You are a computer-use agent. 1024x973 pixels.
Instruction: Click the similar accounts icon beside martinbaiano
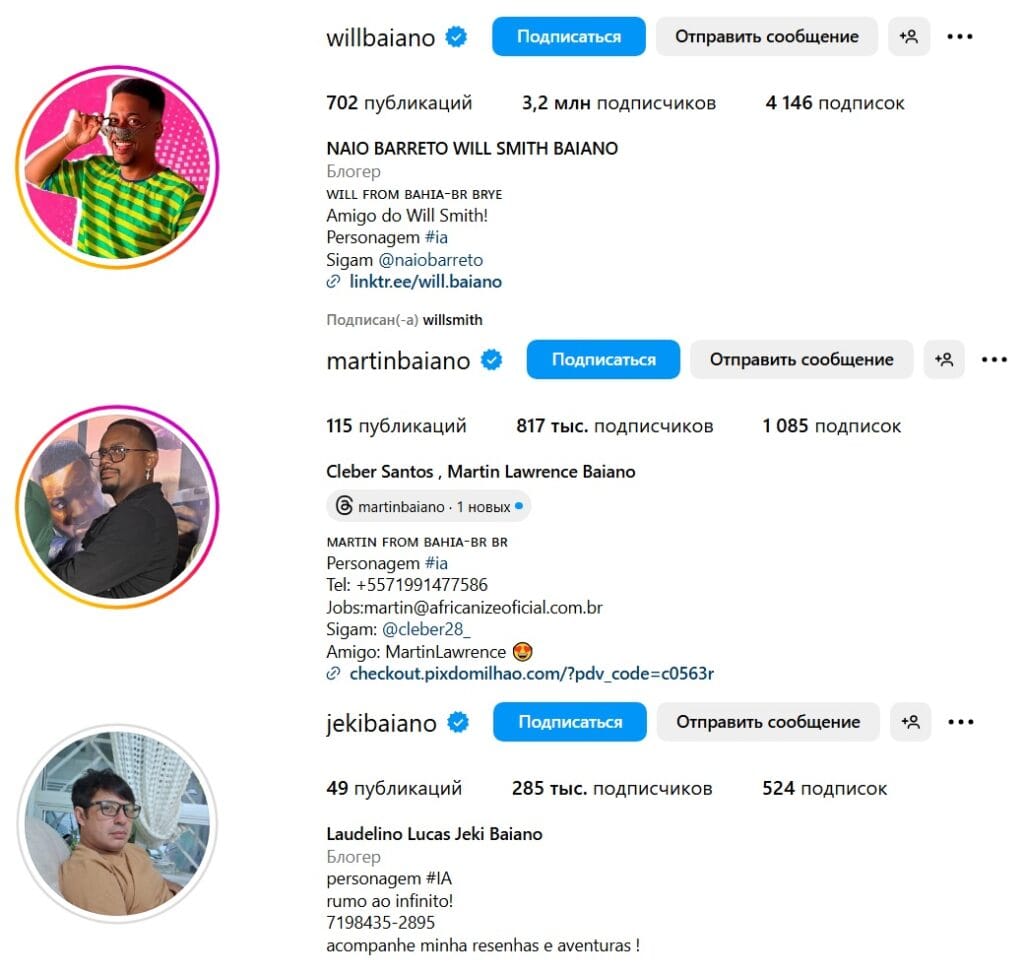coord(944,359)
